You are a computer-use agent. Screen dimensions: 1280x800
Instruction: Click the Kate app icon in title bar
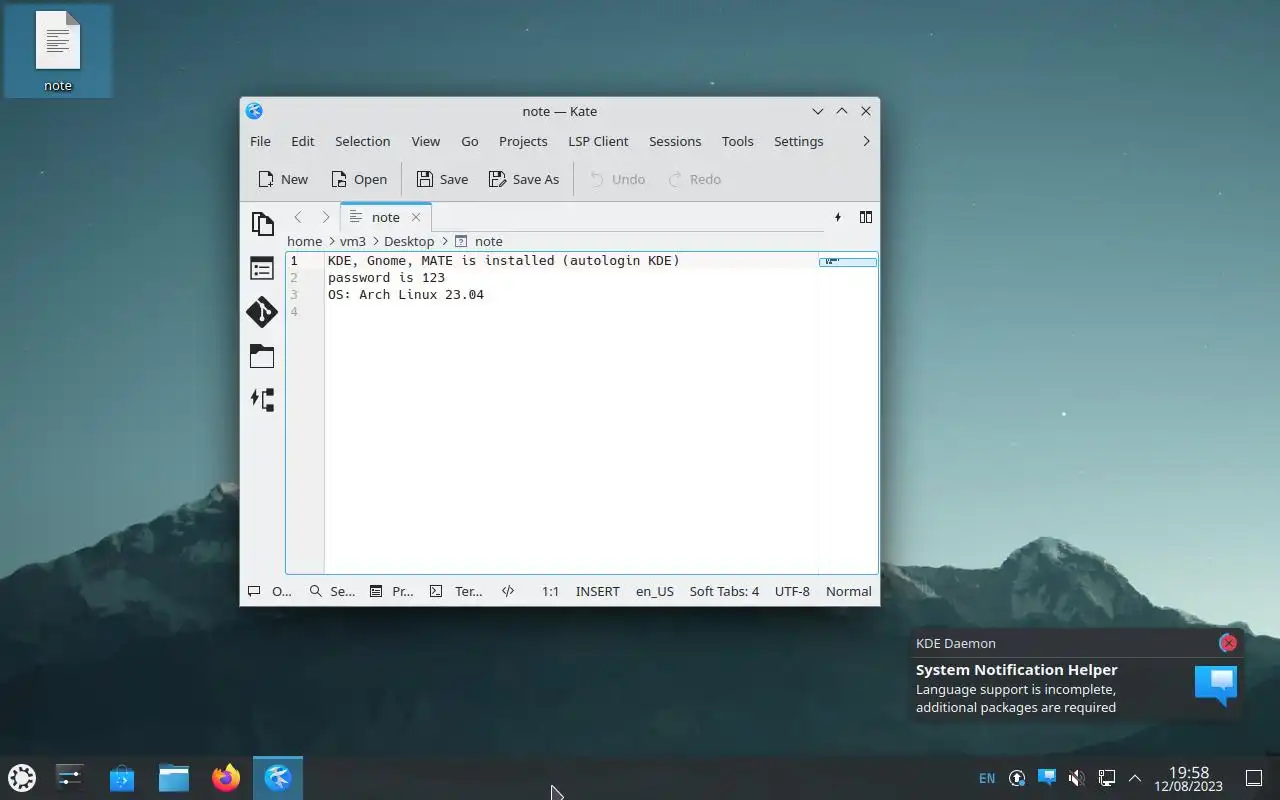(x=254, y=111)
